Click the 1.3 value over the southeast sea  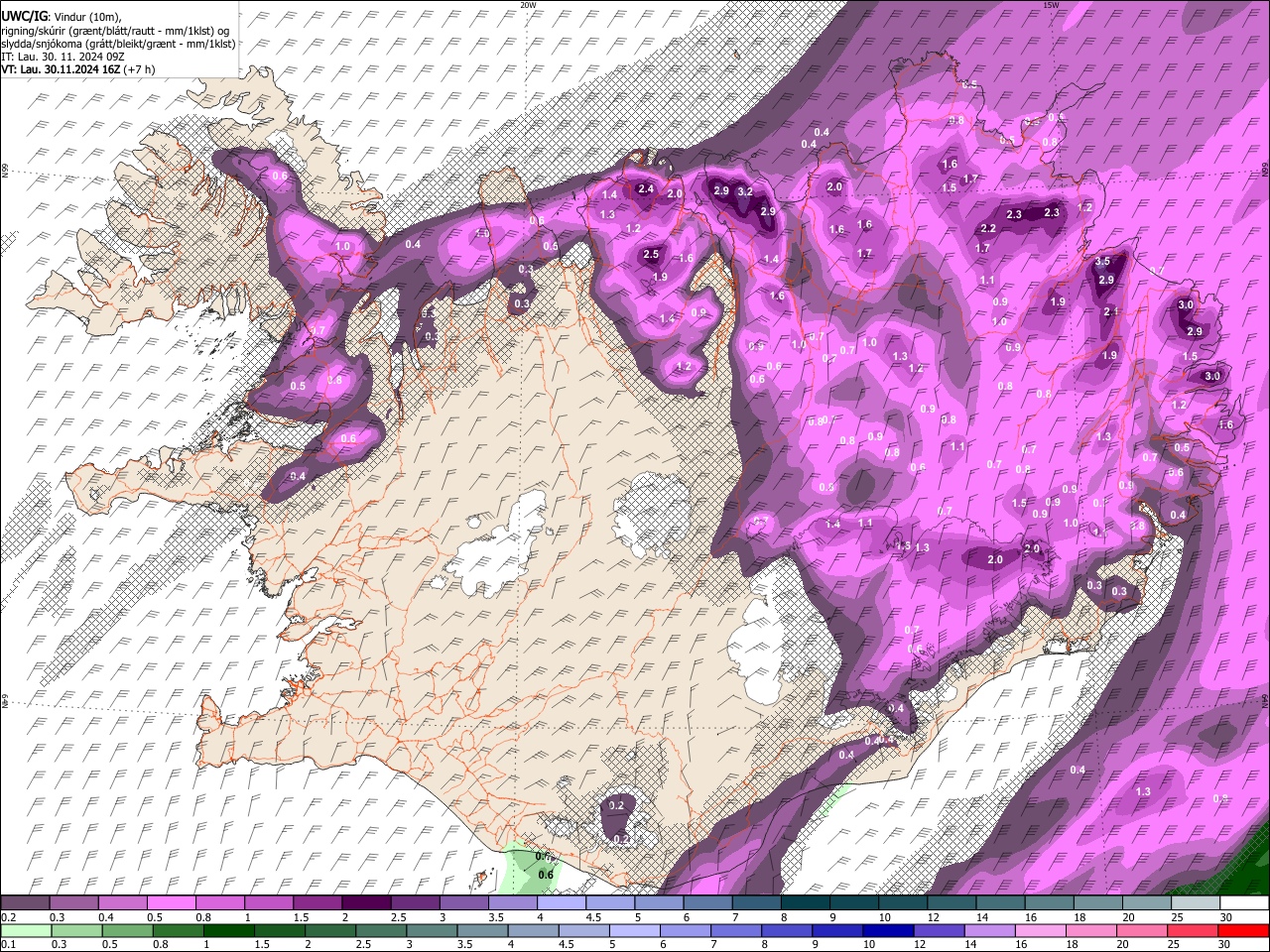[1143, 791]
